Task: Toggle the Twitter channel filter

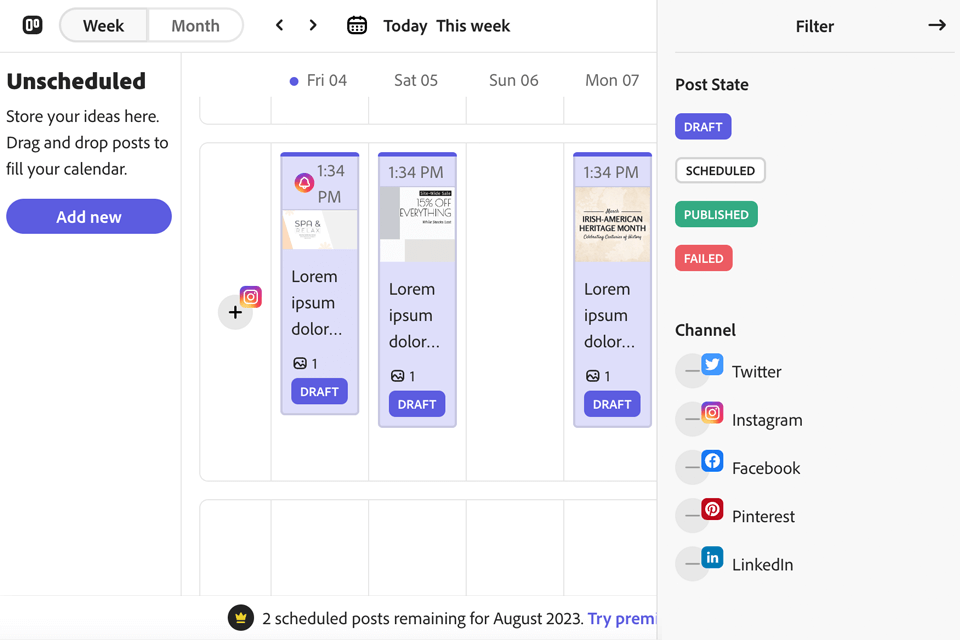Action: (693, 371)
